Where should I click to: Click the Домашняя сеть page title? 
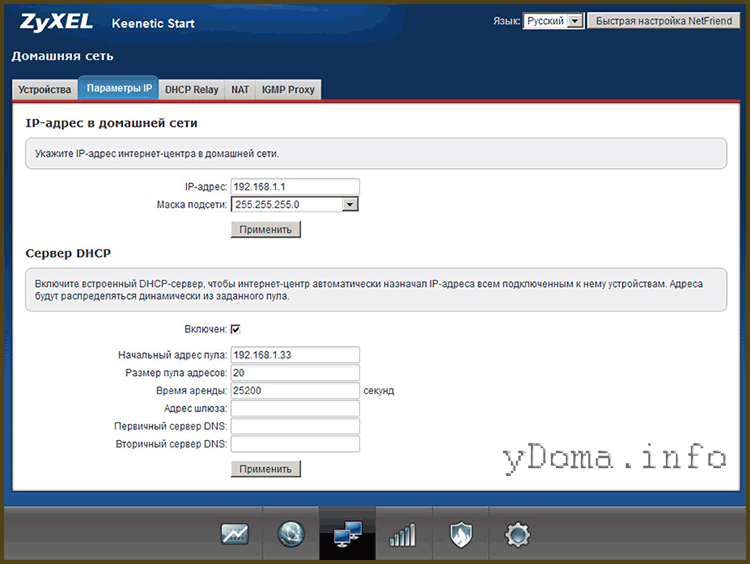62,56
